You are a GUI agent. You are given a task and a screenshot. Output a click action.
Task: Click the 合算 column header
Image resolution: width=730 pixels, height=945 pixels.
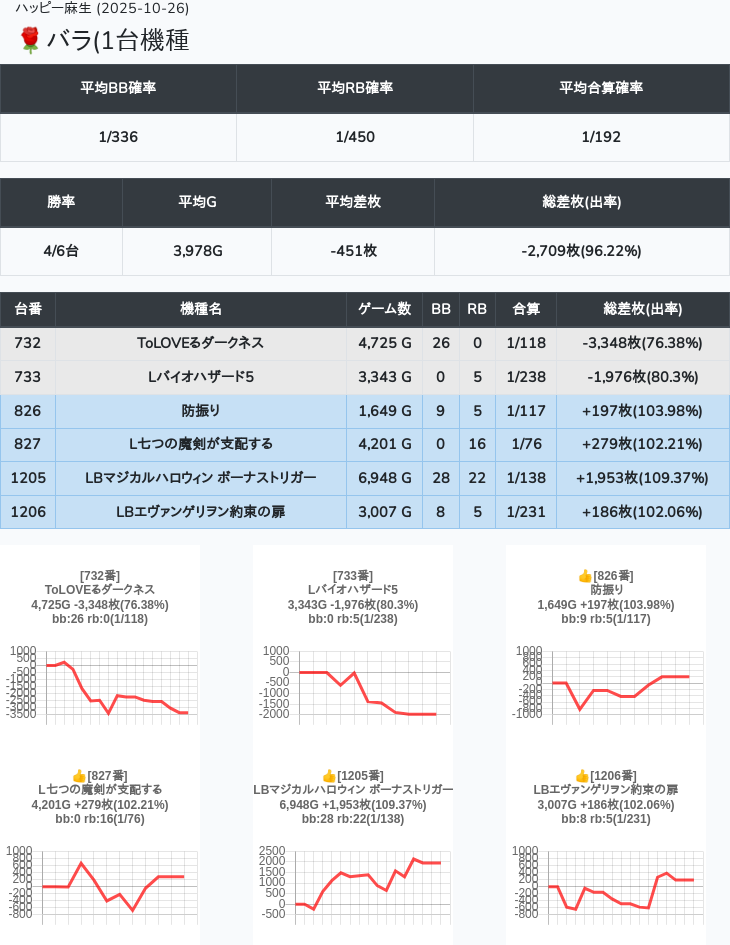(526, 309)
